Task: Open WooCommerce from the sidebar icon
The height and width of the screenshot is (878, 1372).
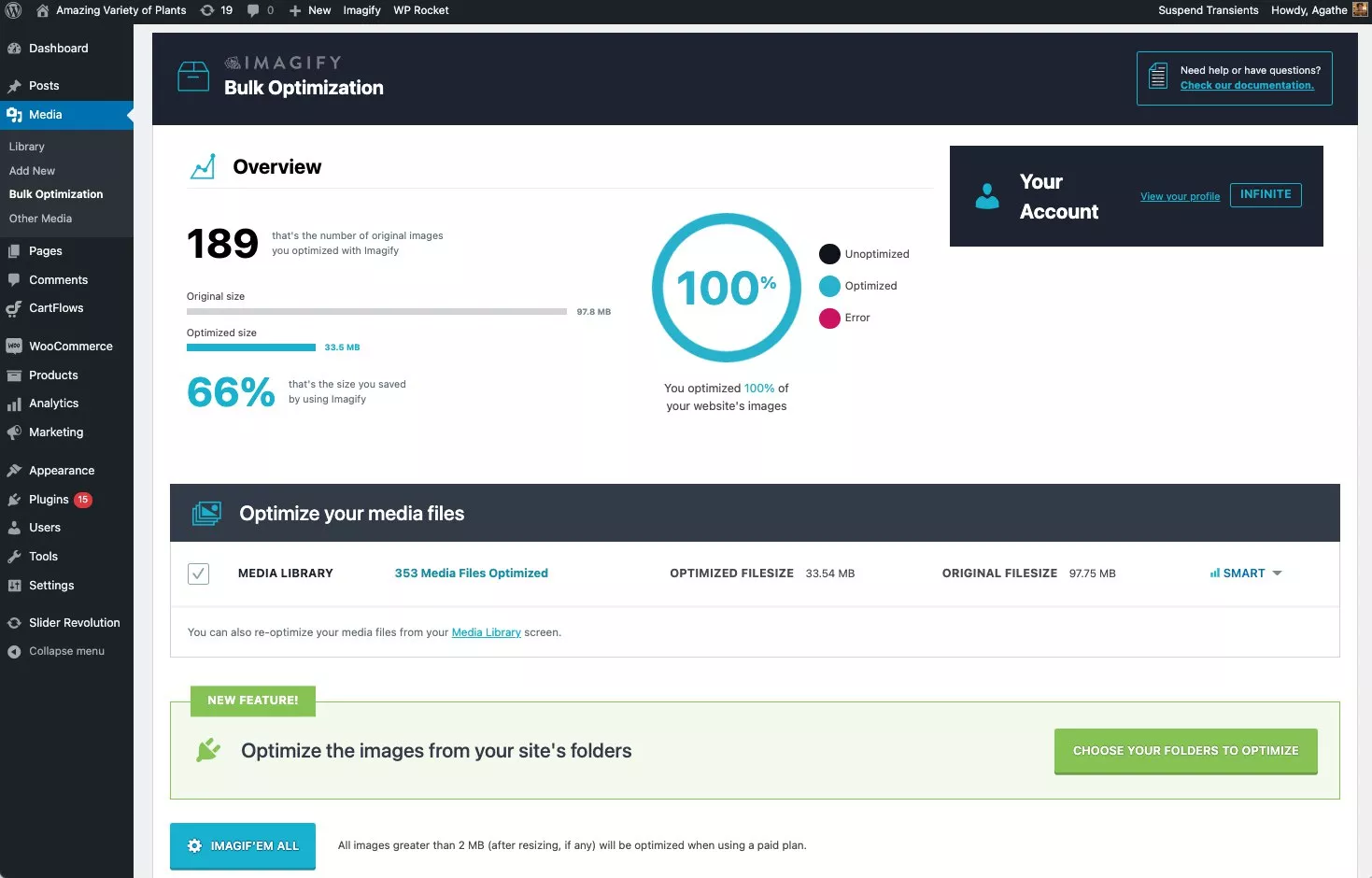Action: (x=14, y=347)
